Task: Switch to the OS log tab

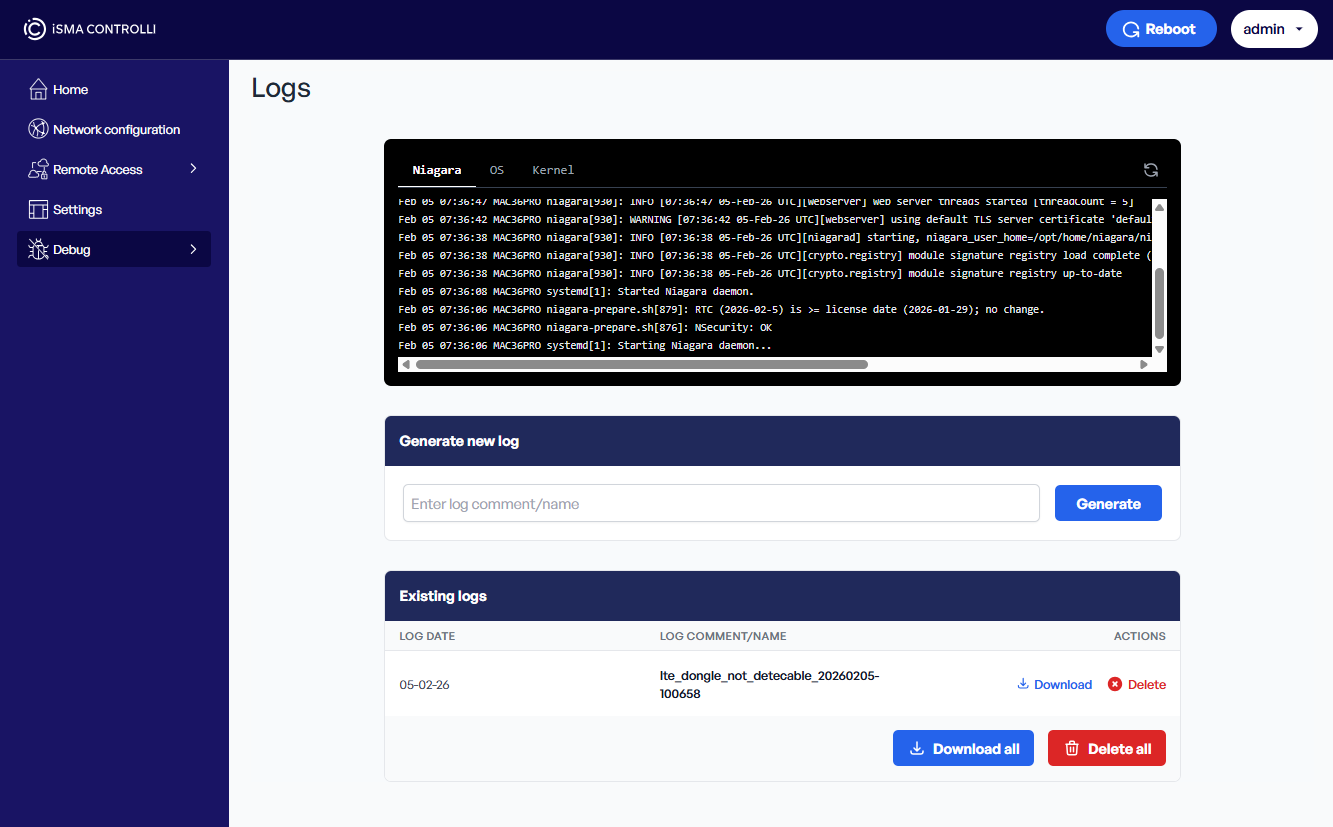Action: [496, 170]
